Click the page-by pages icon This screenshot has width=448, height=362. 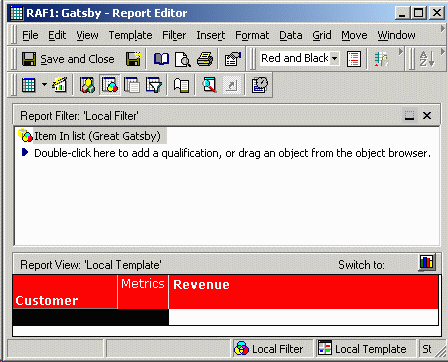[132, 85]
